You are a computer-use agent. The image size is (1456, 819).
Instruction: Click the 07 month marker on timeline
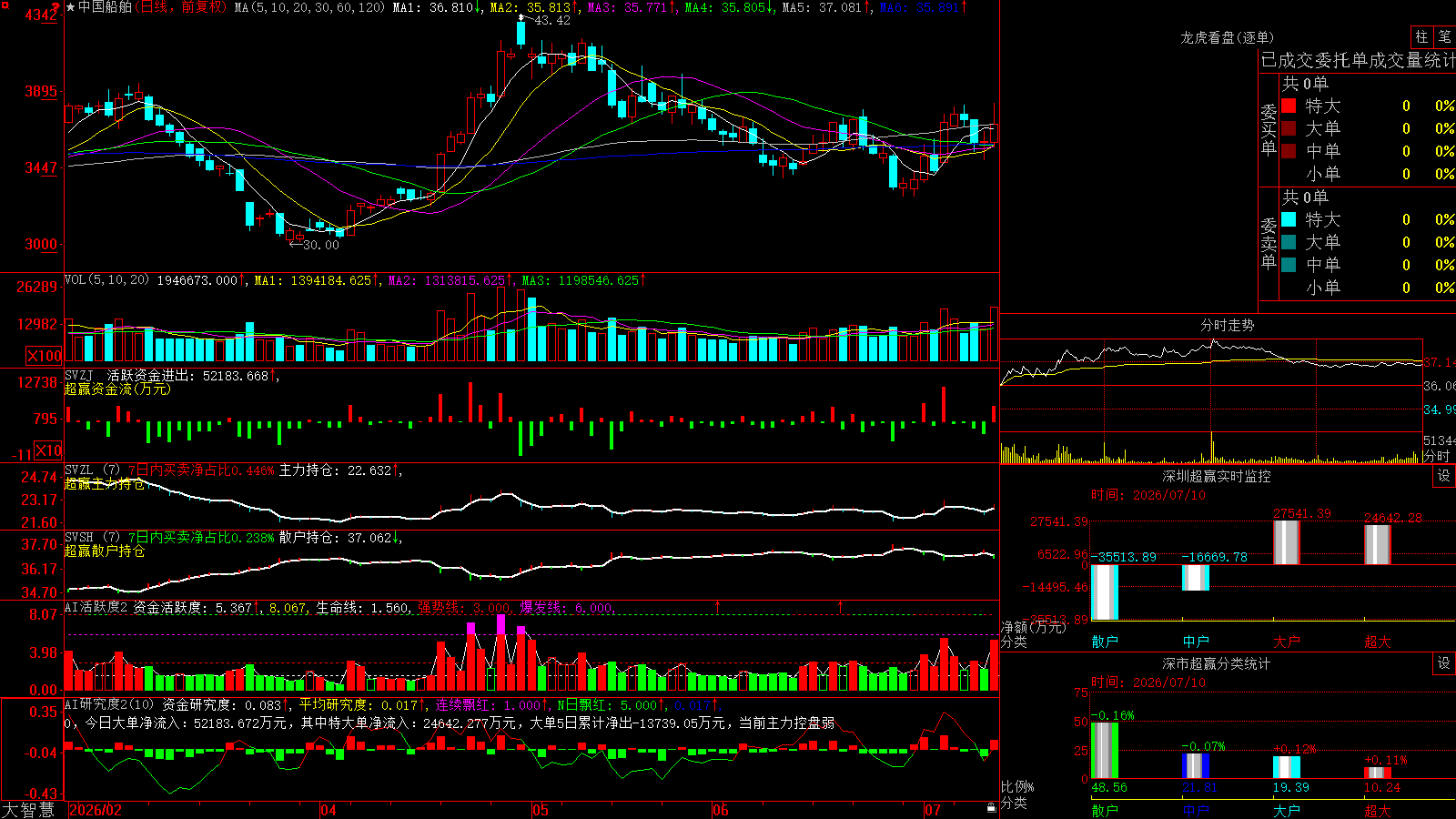tap(933, 810)
